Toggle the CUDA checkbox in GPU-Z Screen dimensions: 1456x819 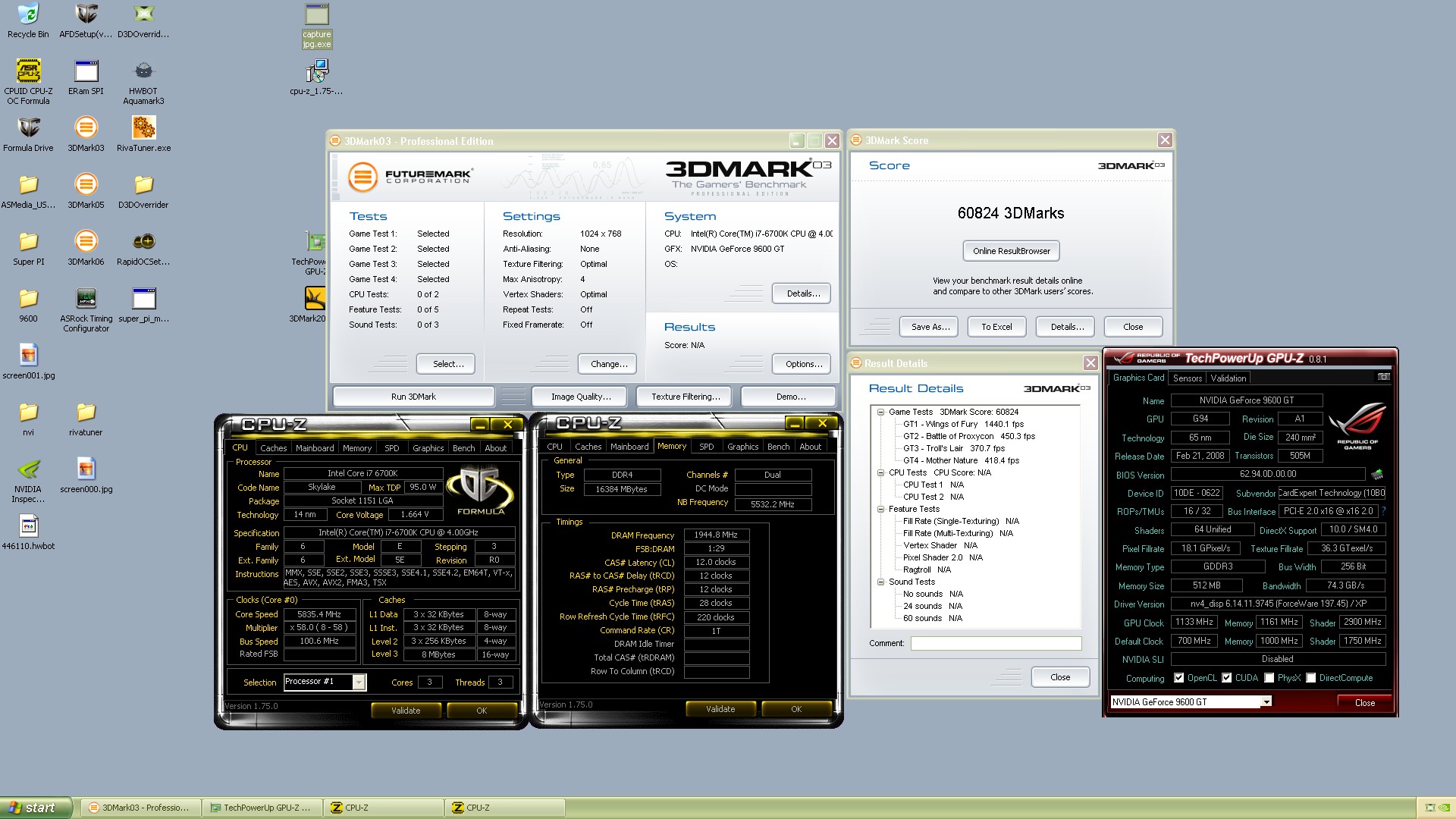coord(1226,678)
